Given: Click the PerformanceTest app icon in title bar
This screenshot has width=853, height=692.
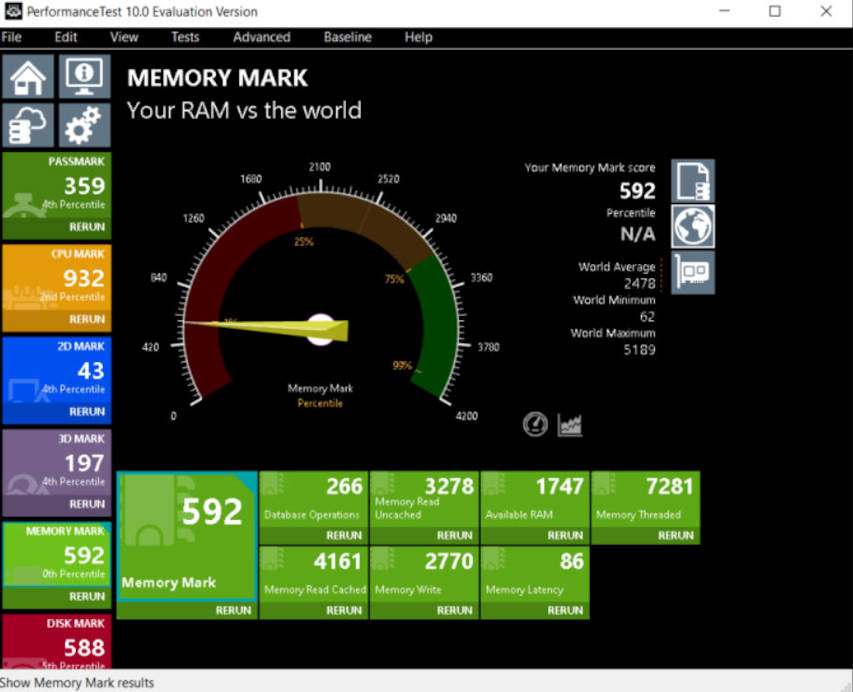Looking at the screenshot, I should (13, 11).
